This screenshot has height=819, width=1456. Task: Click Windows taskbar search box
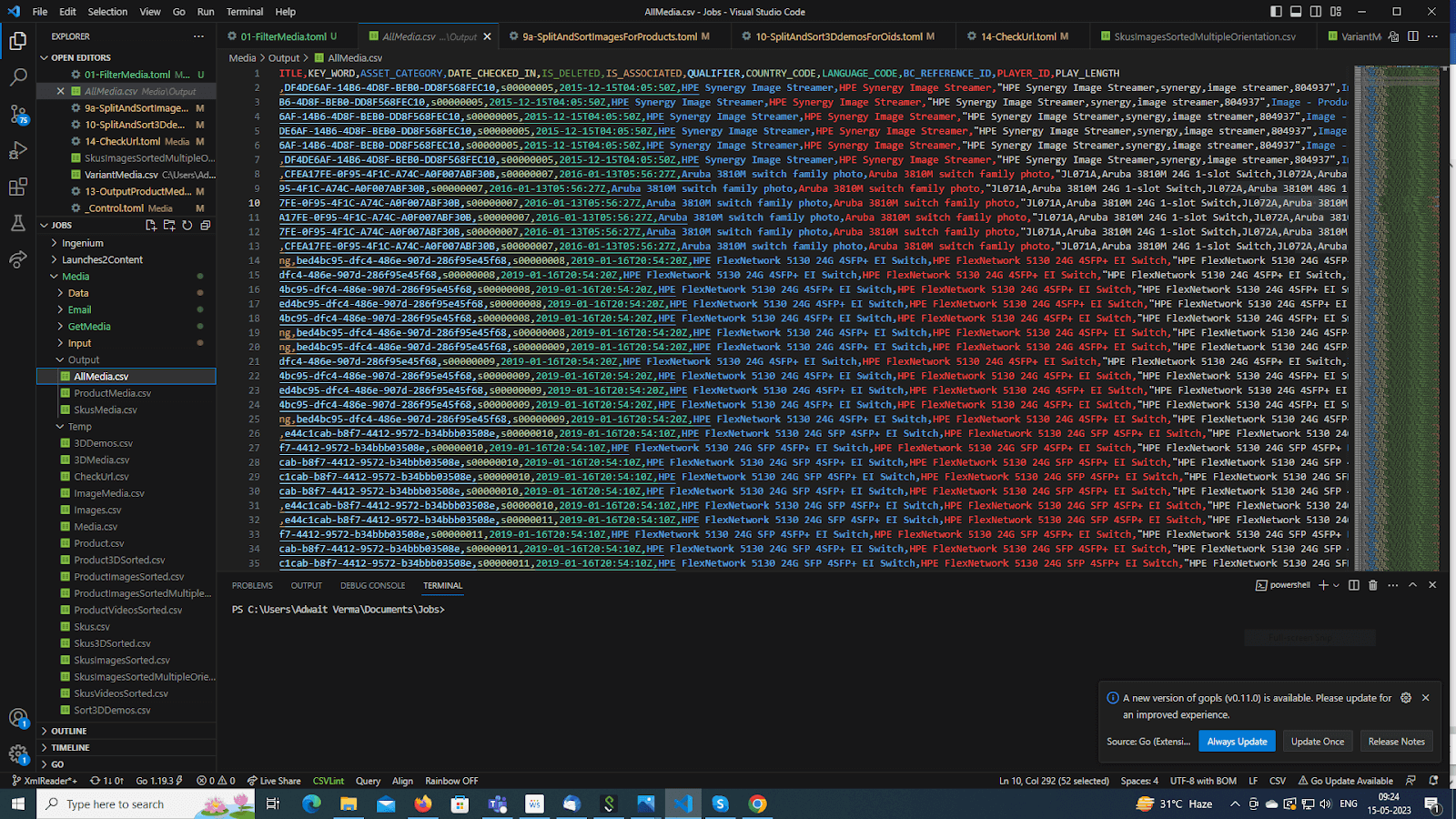pos(146,804)
